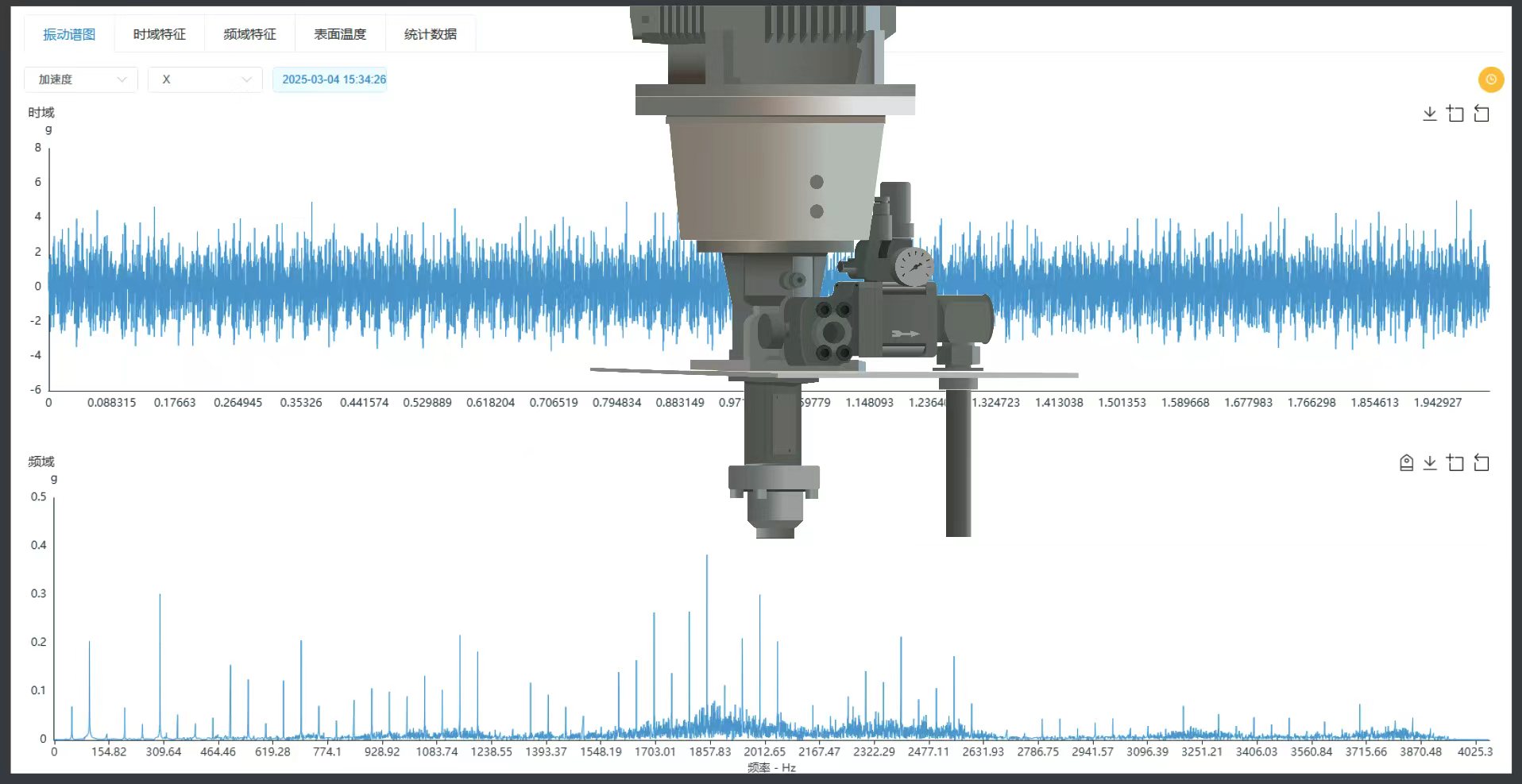The height and width of the screenshot is (784, 1522).
Task: Download the frequency-domain (频域) chart image
Action: click(1429, 463)
